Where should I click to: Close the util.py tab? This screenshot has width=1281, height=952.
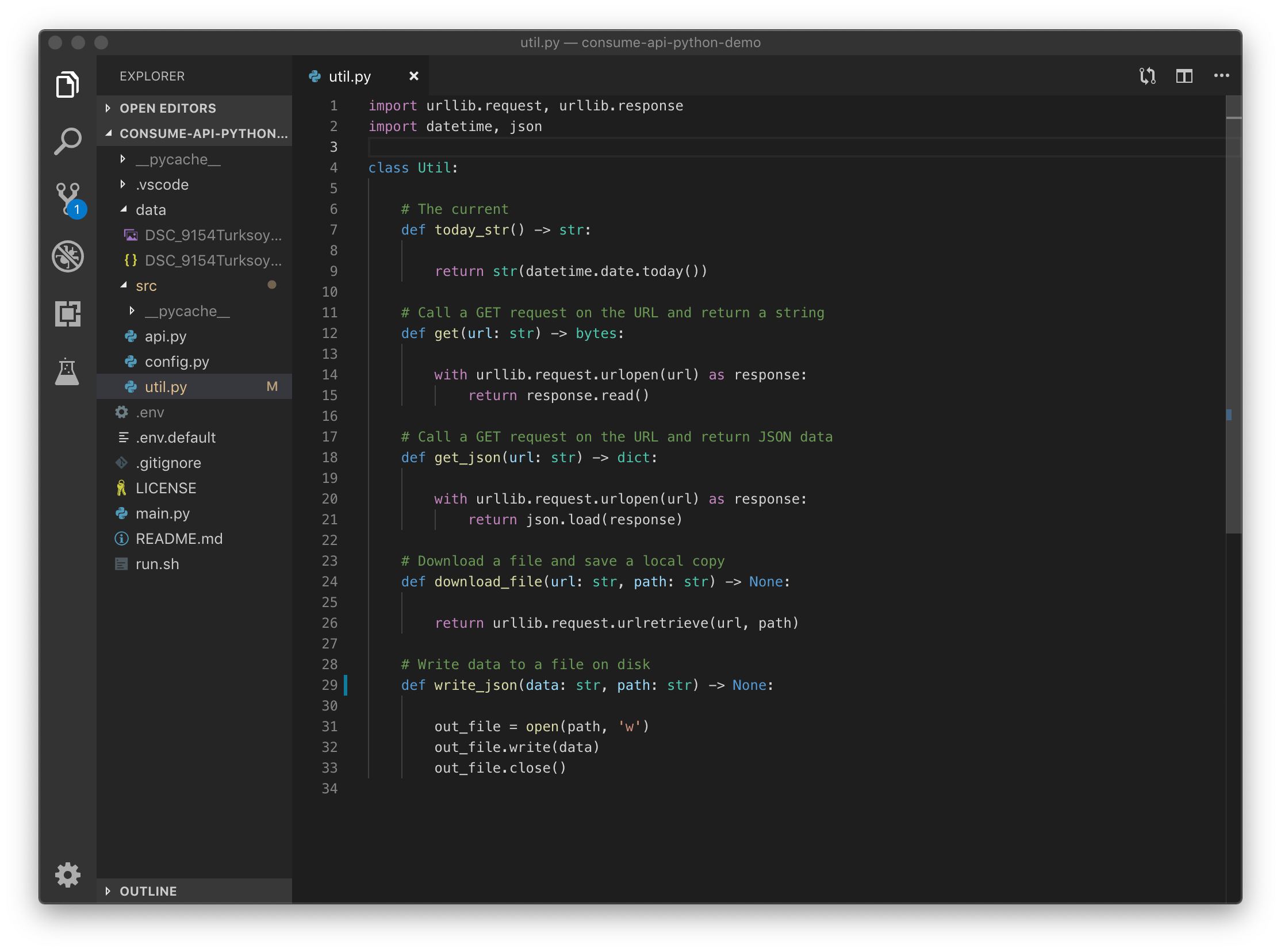tap(413, 76)
